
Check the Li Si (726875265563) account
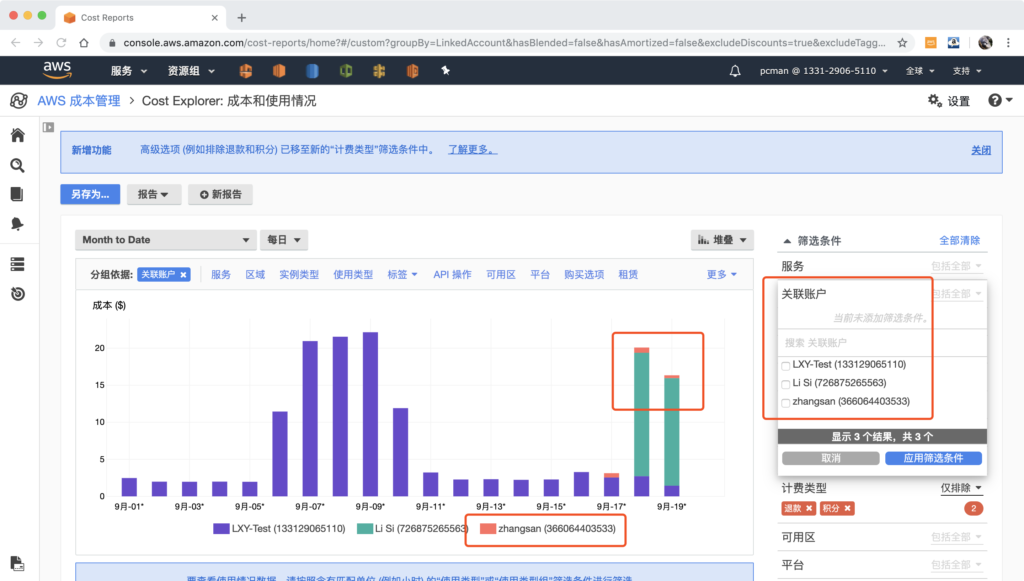(x=786, y=384)
